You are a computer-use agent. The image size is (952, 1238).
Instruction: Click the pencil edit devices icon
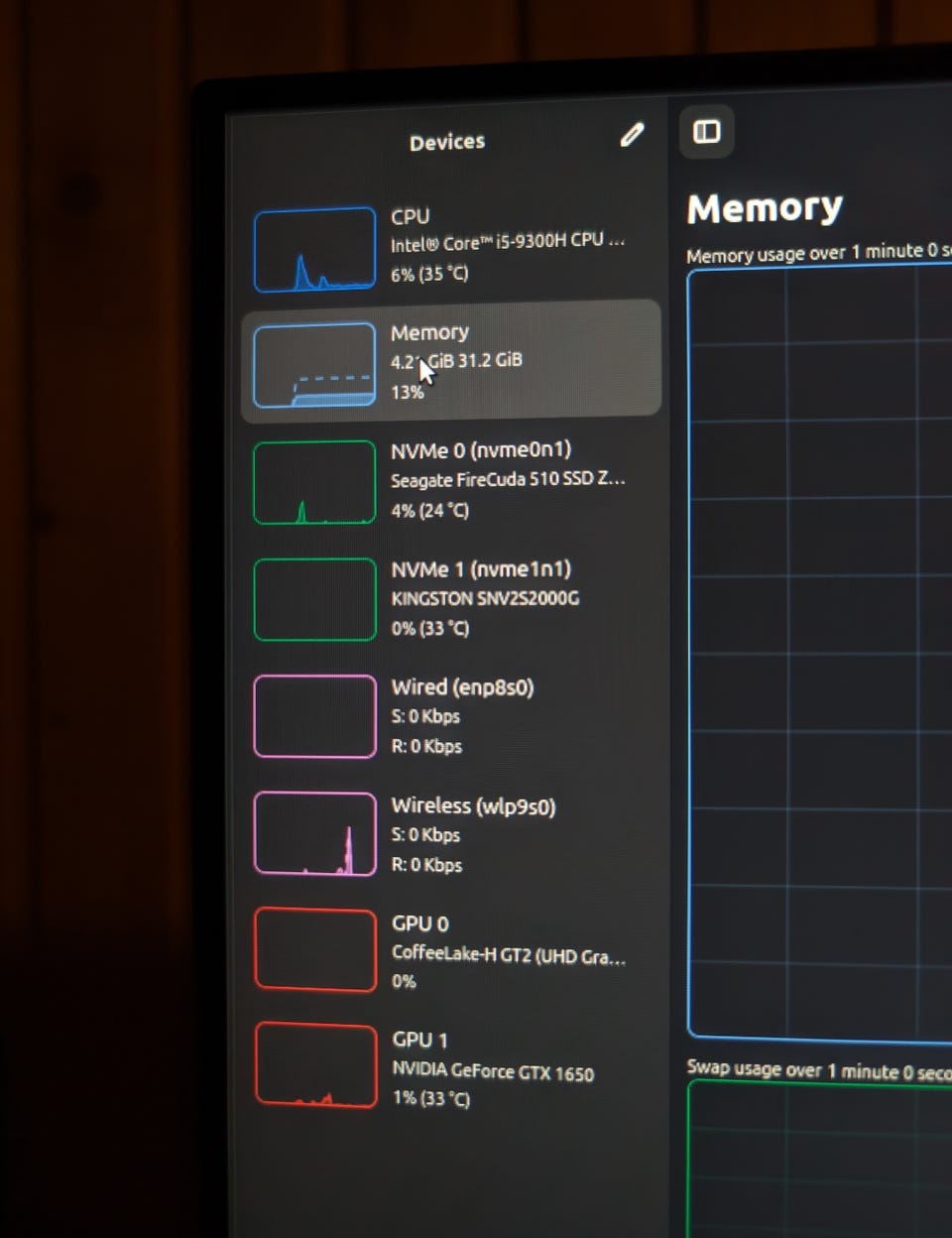coord(632,135)
